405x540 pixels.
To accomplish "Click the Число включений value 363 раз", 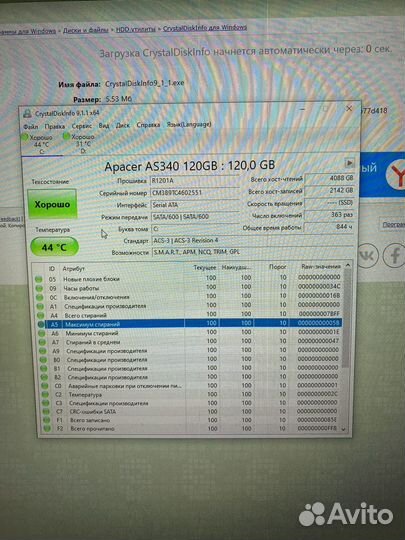I will (x=330, y=215).
